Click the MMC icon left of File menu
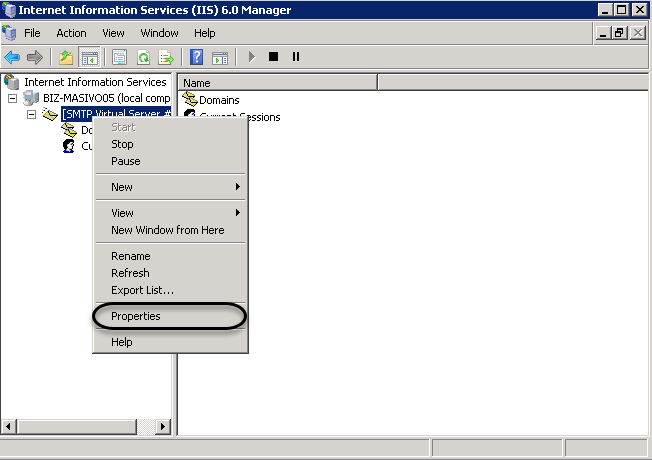 coord(9,33)
